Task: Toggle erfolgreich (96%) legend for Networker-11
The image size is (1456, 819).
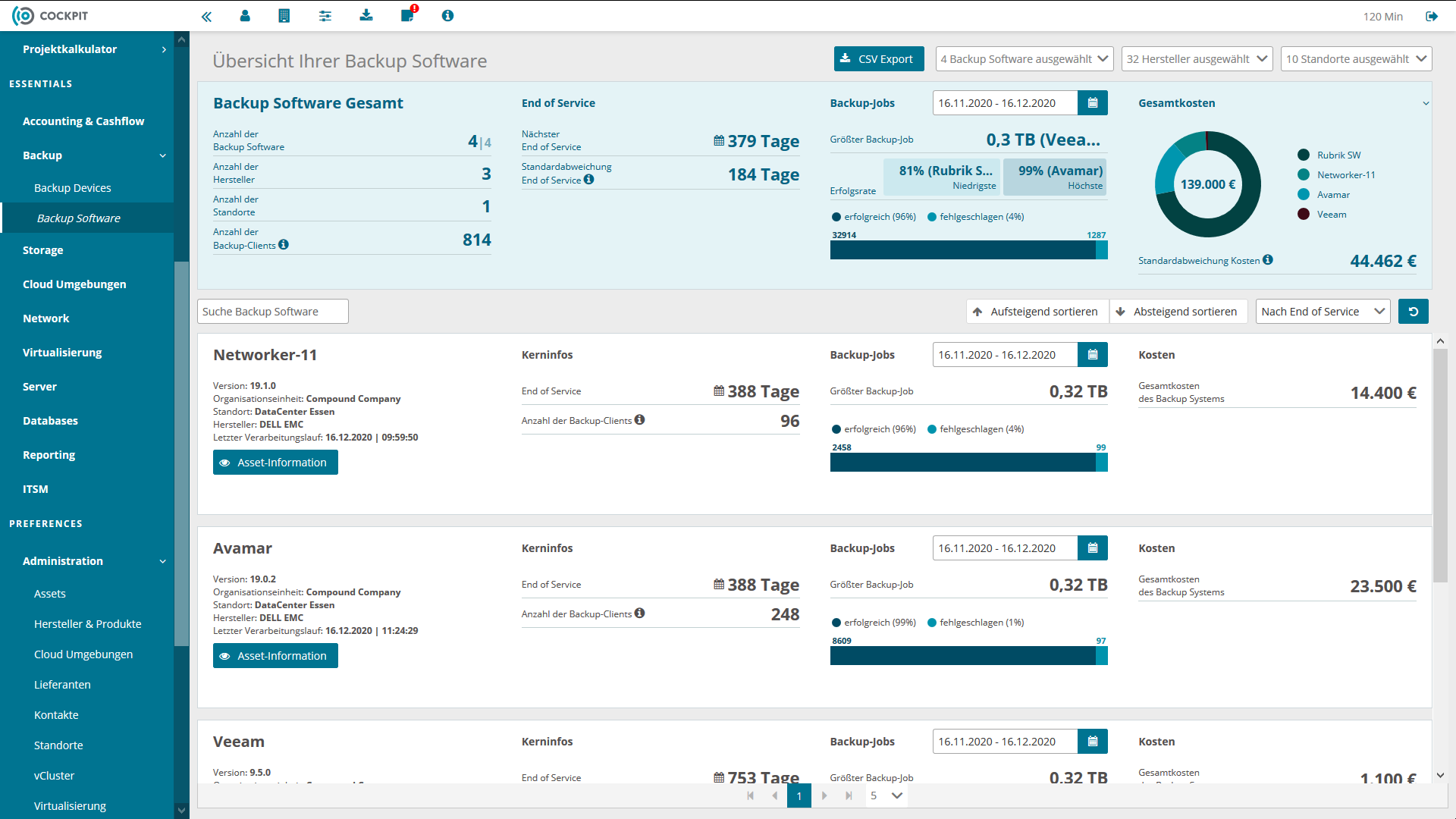Action: pos(874,429)
